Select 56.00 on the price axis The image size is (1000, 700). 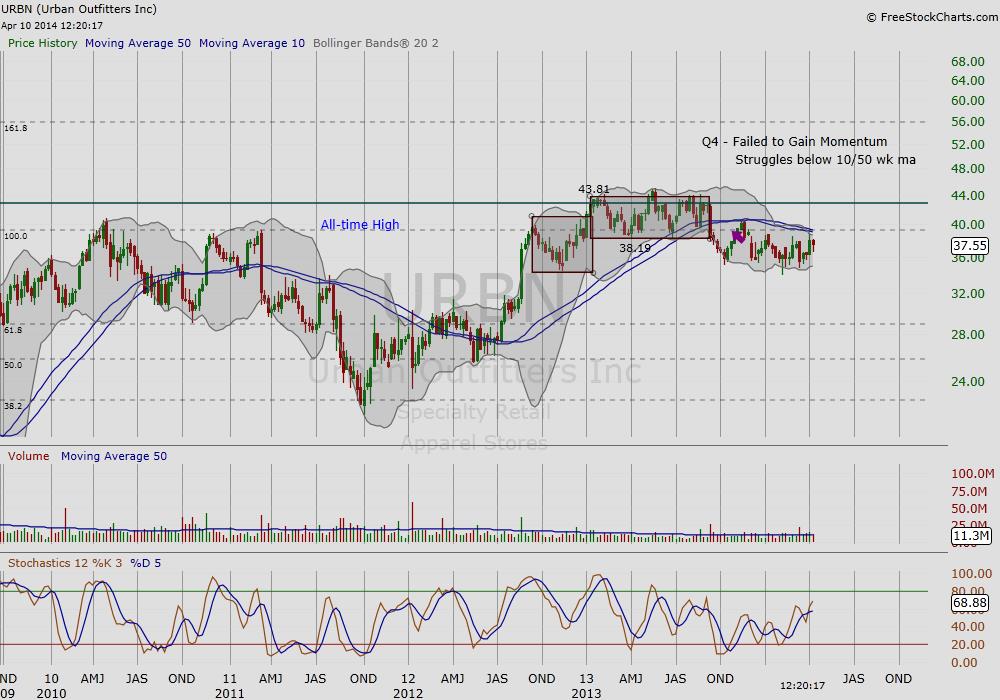967,121
